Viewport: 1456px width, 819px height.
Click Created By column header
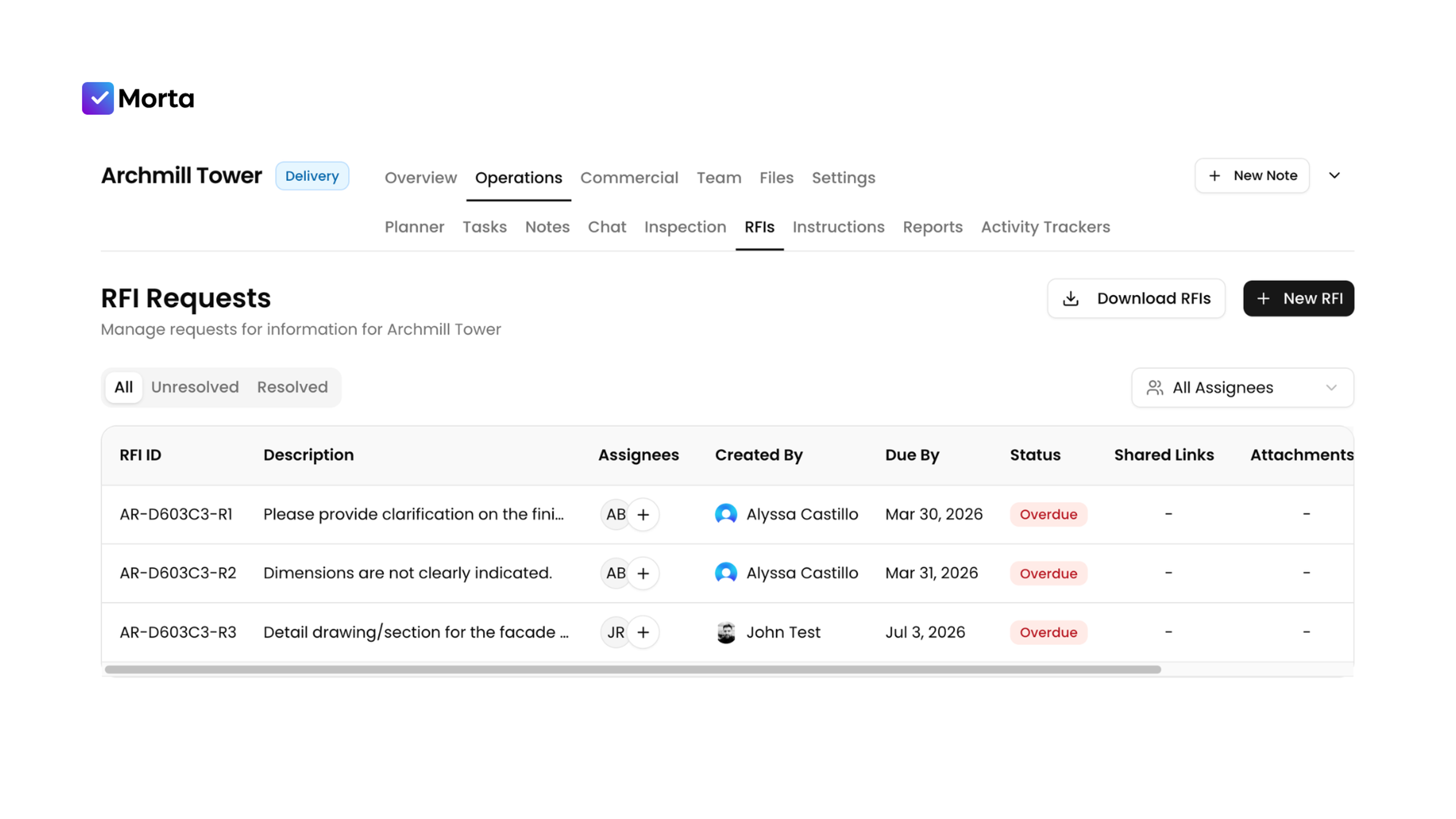point(758,455)
